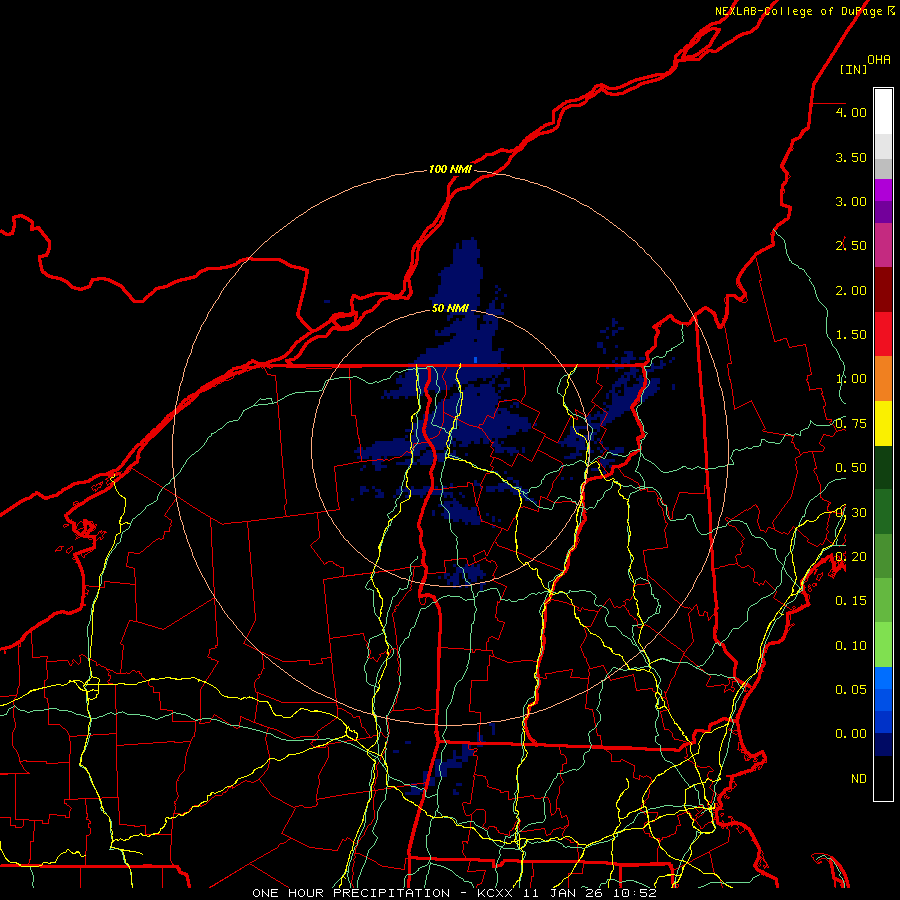
Task: Click the 3.50 legend value
Action: [851, 157]
